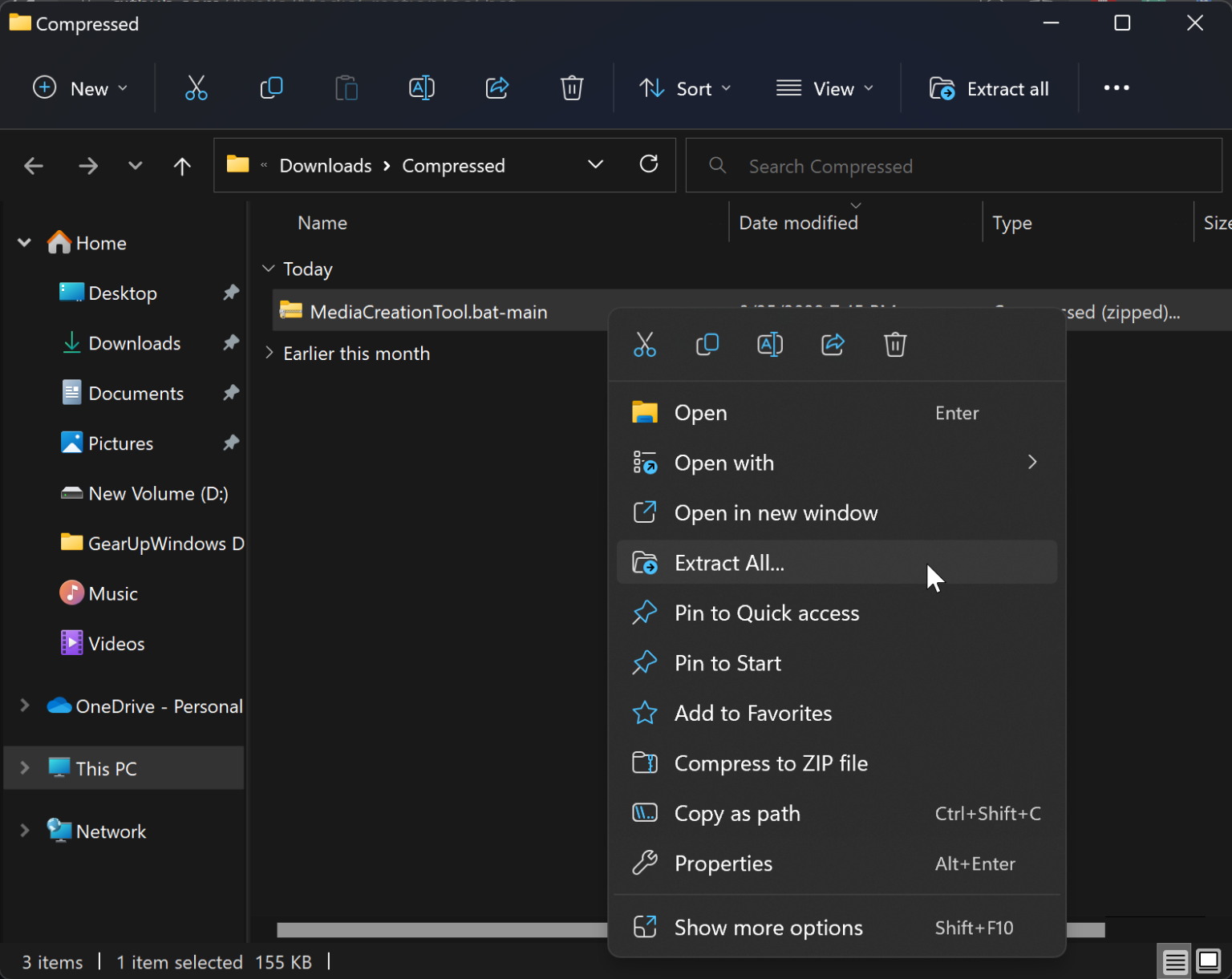The image size is (1232, 979).
Task: Choose Extract All... from the context menu
Action: [x=729, y=563]
